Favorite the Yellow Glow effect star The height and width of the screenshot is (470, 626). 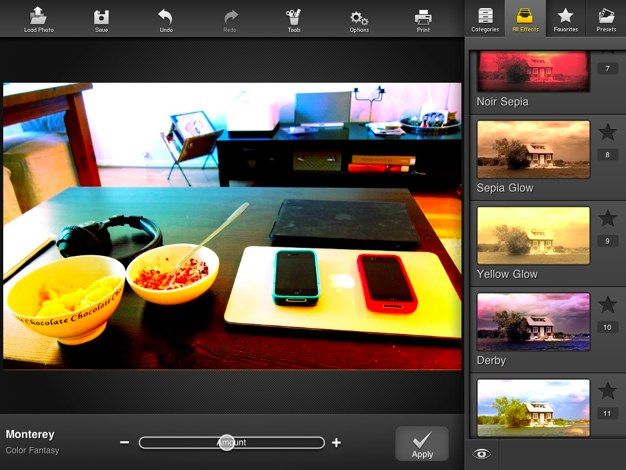point(607,218)
